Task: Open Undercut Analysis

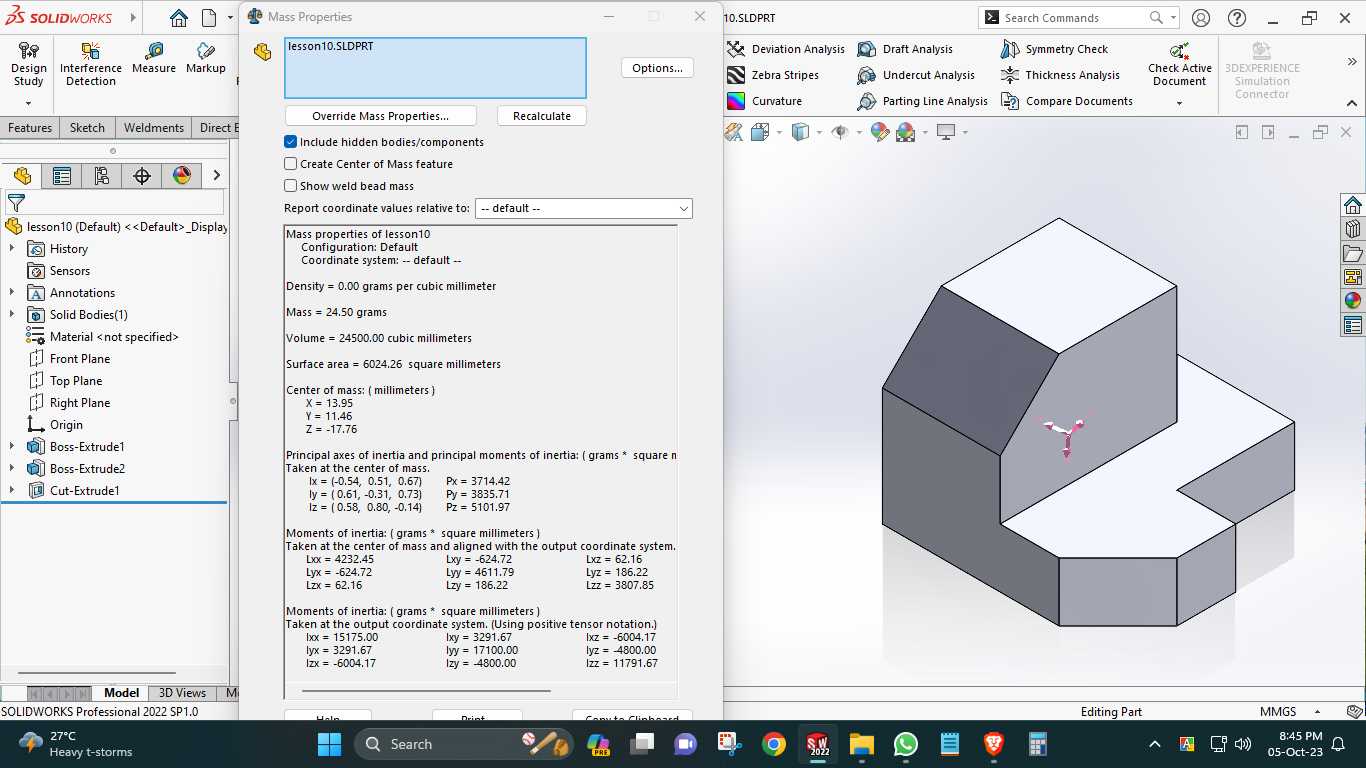Action: pyautogui.click(x=916, y=75)
